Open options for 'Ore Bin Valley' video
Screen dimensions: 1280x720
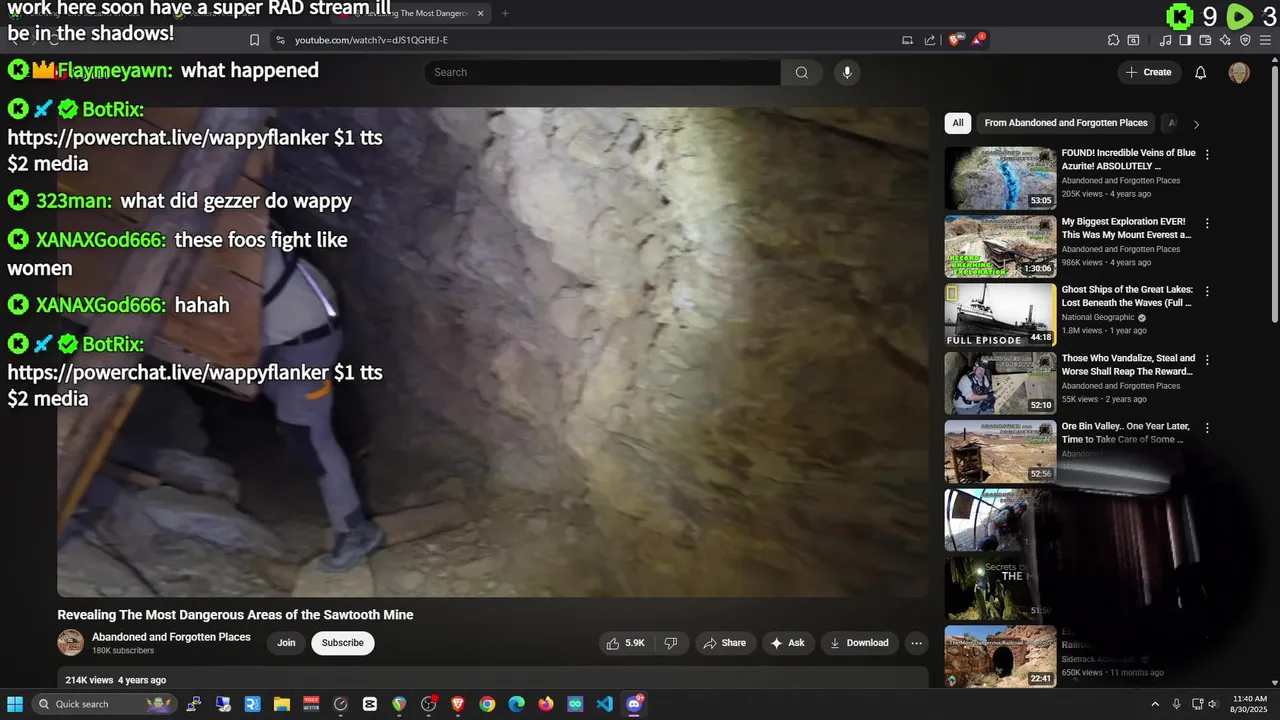click(1207, 427)
